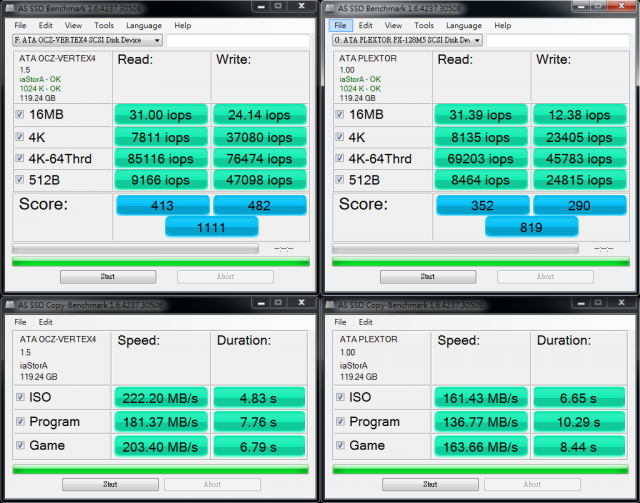The width and height of the screenshot is (640, 503).
Task: Toggle Game checkbox in PLEXTOR Copy-Benchmark
Action: [x=340, y=445]
